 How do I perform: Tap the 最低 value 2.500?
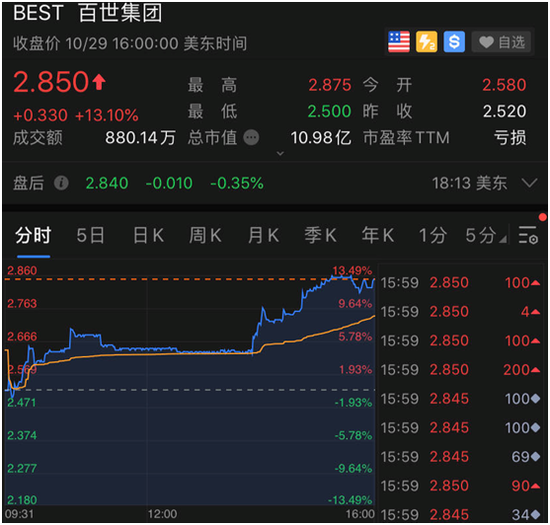[x=329, y=112]
